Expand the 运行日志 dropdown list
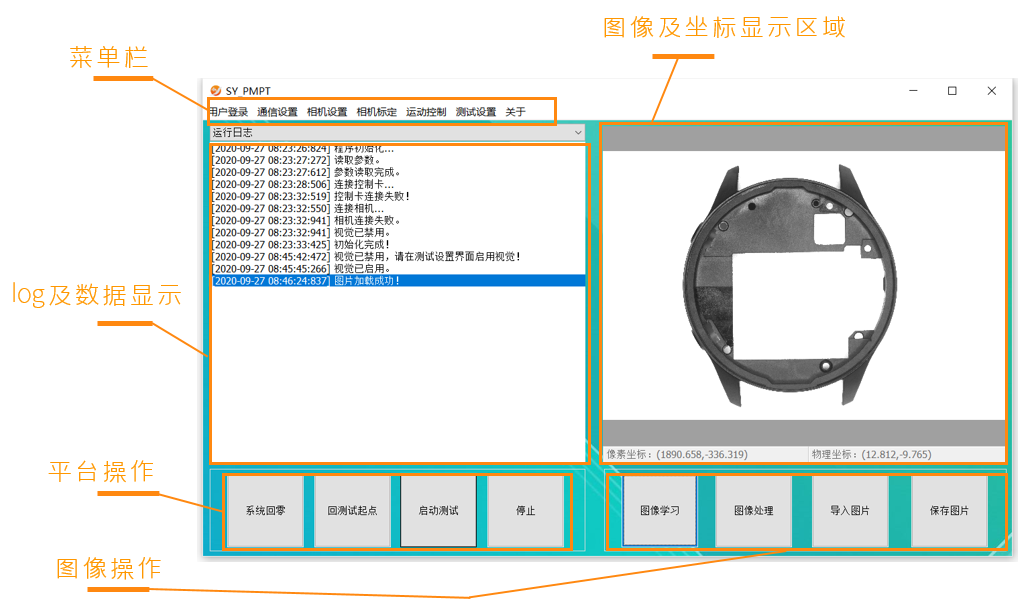 tap(577, 132)
